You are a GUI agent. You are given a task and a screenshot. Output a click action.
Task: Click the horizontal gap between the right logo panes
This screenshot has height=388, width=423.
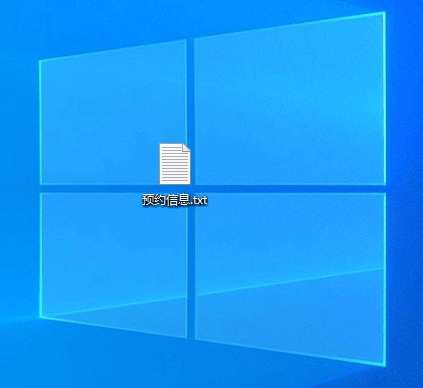click(290, 189)
